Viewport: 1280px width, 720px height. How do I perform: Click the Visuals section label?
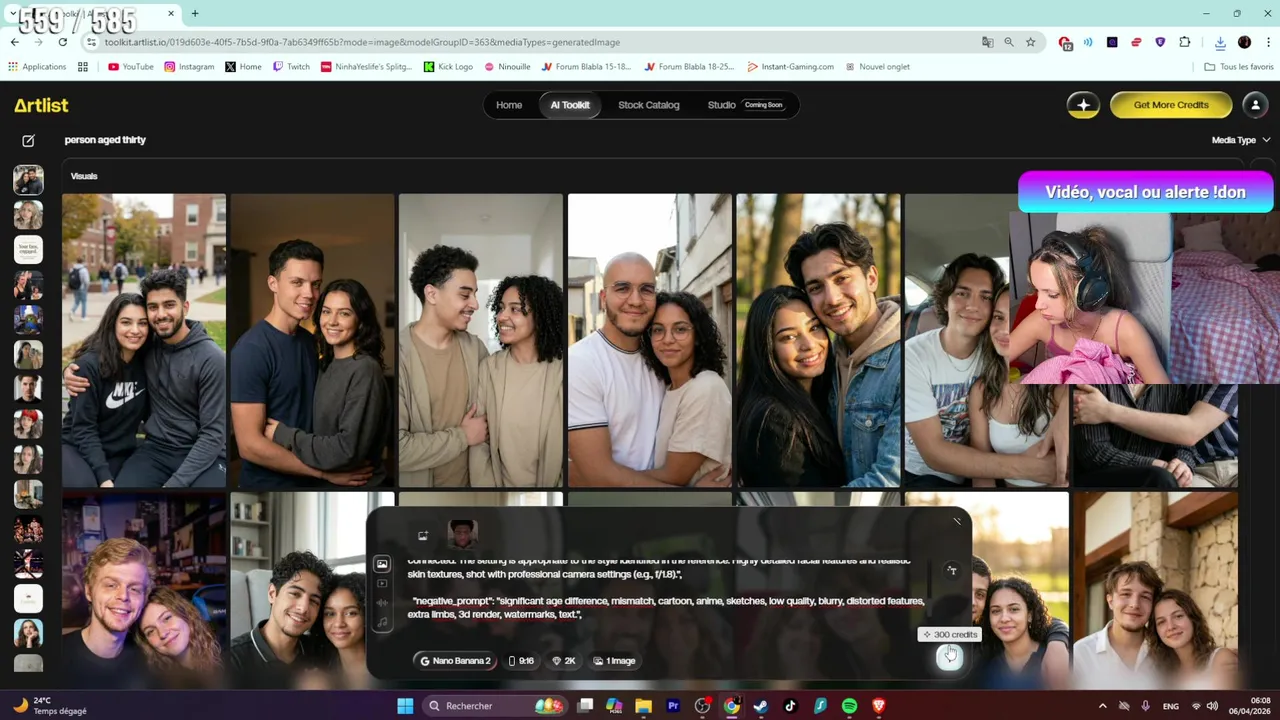84,176
